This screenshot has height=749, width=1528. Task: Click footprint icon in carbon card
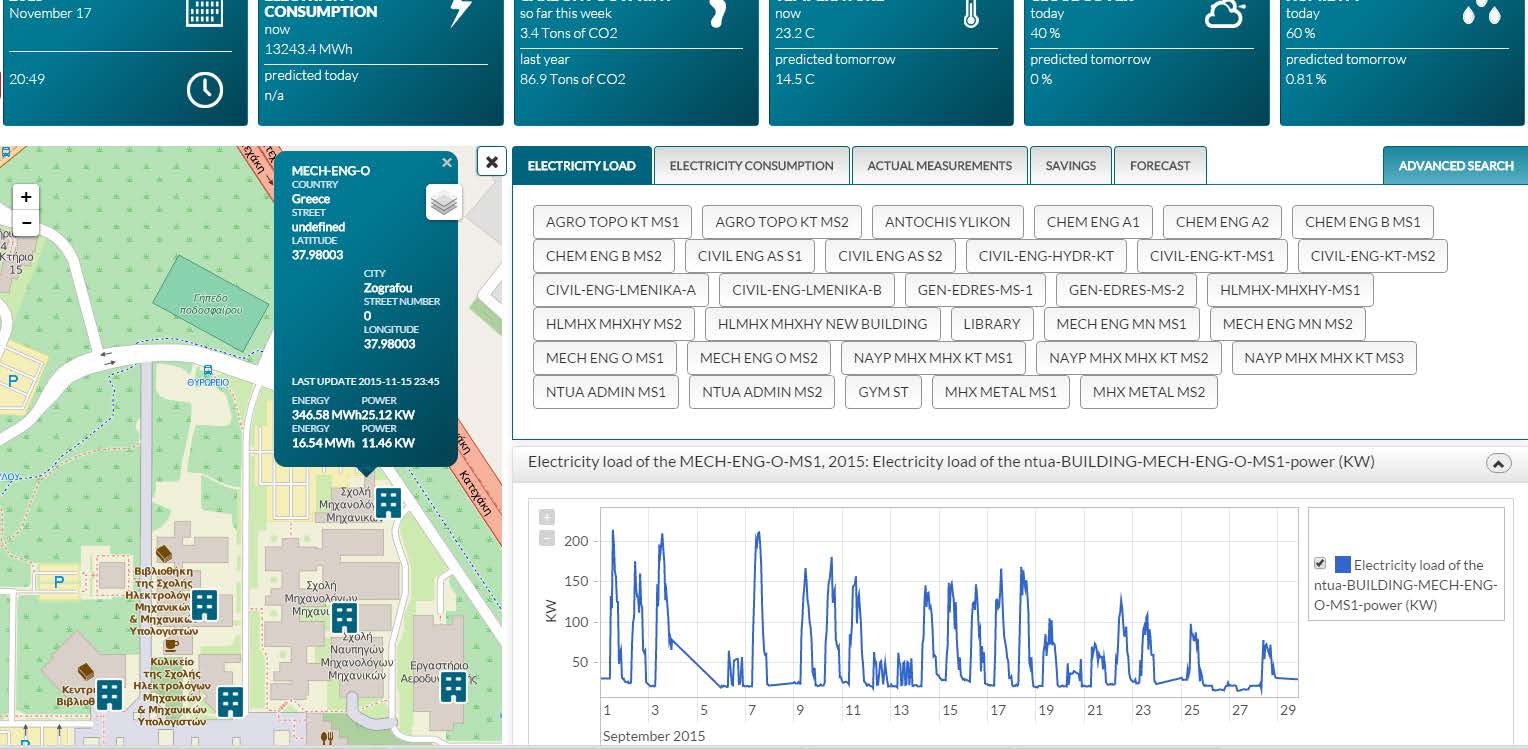click(716, 11)
